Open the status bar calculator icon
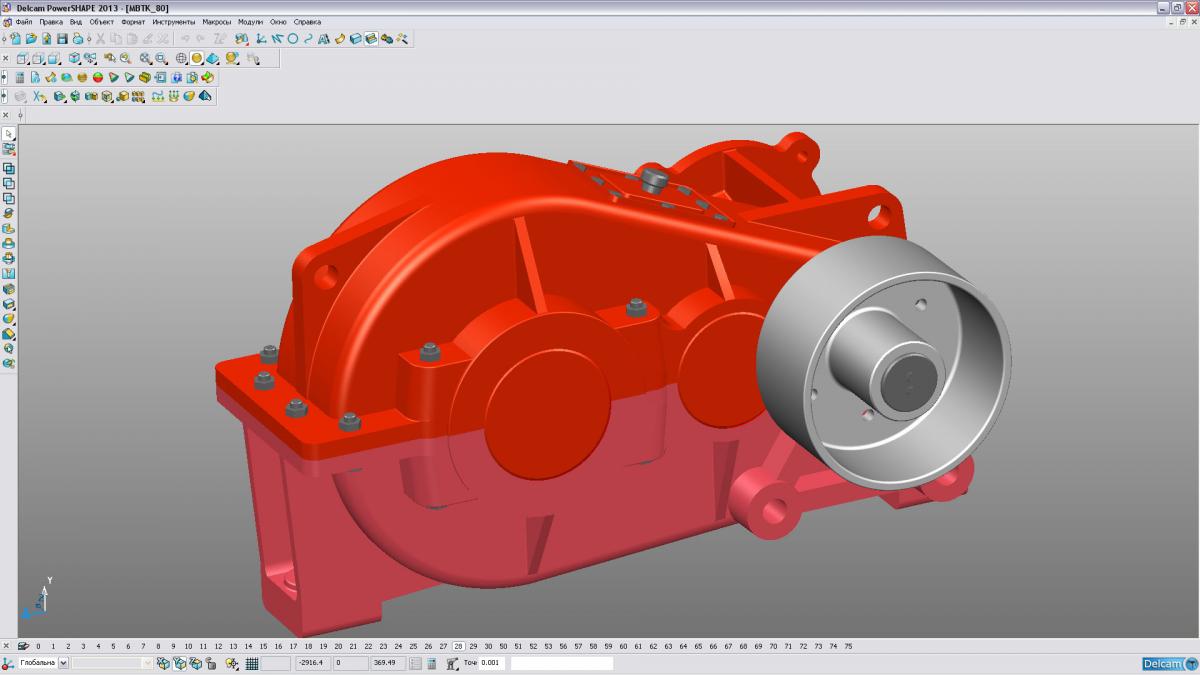 click(431, 663)
